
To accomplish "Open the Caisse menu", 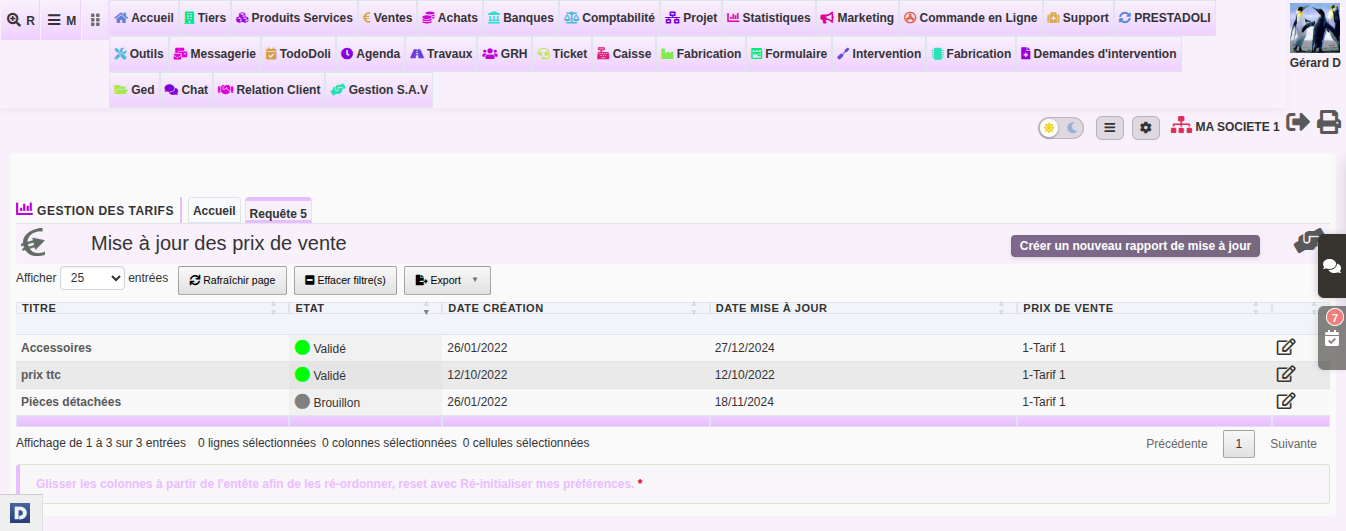I will tap(624, 54).
